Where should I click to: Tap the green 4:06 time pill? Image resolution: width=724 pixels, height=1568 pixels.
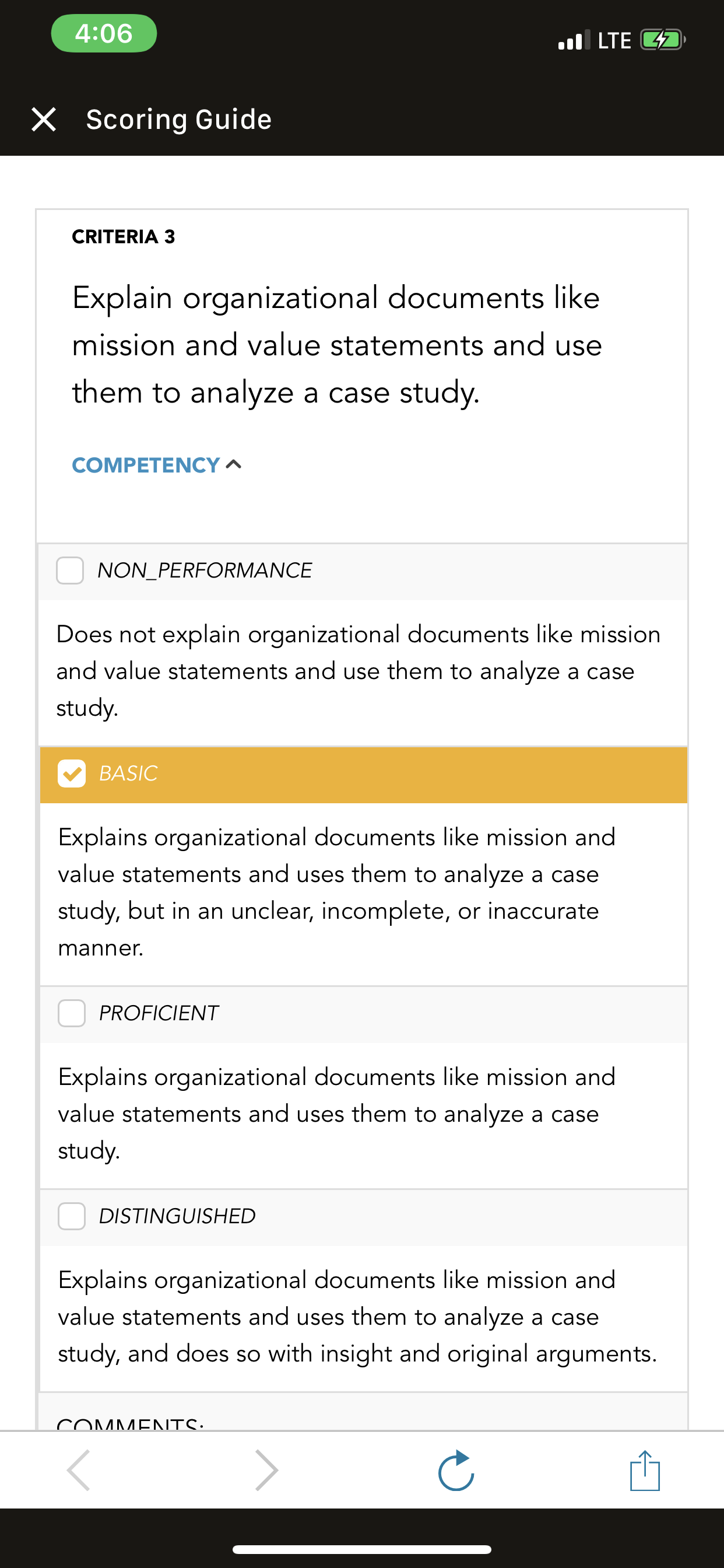click(104, 33)
